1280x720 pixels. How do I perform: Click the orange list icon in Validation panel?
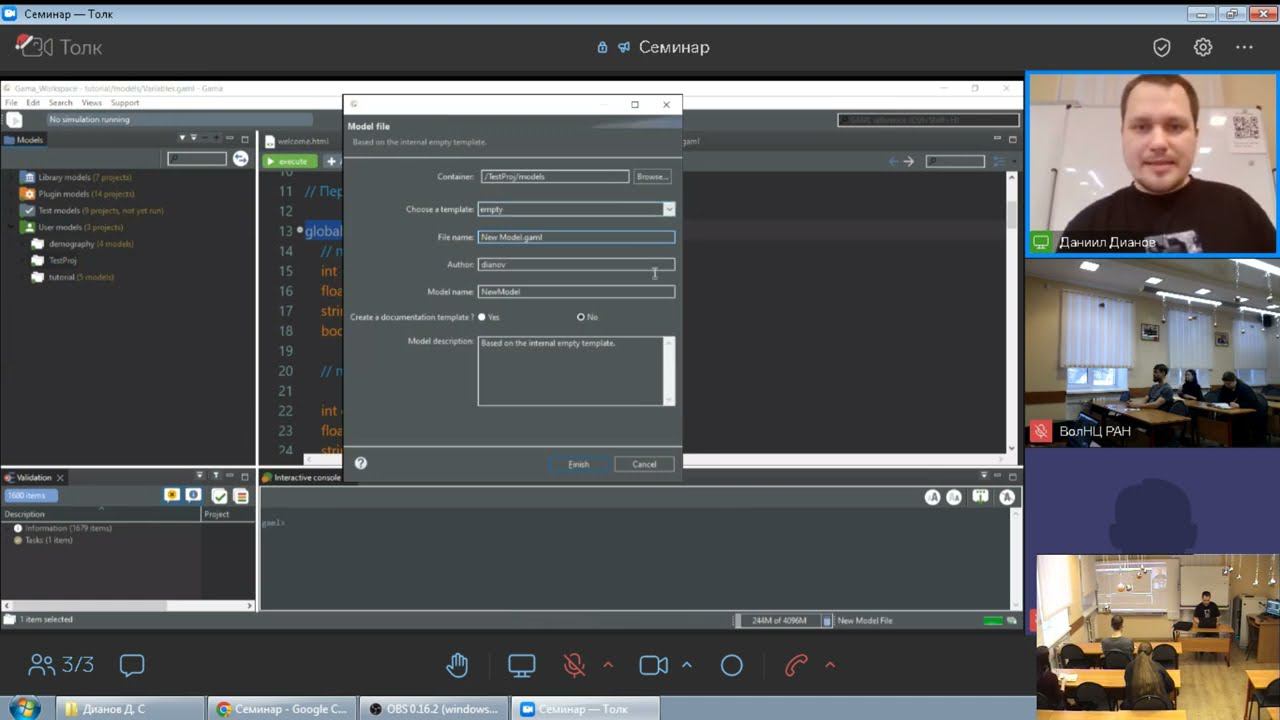(x=241, y=496)
